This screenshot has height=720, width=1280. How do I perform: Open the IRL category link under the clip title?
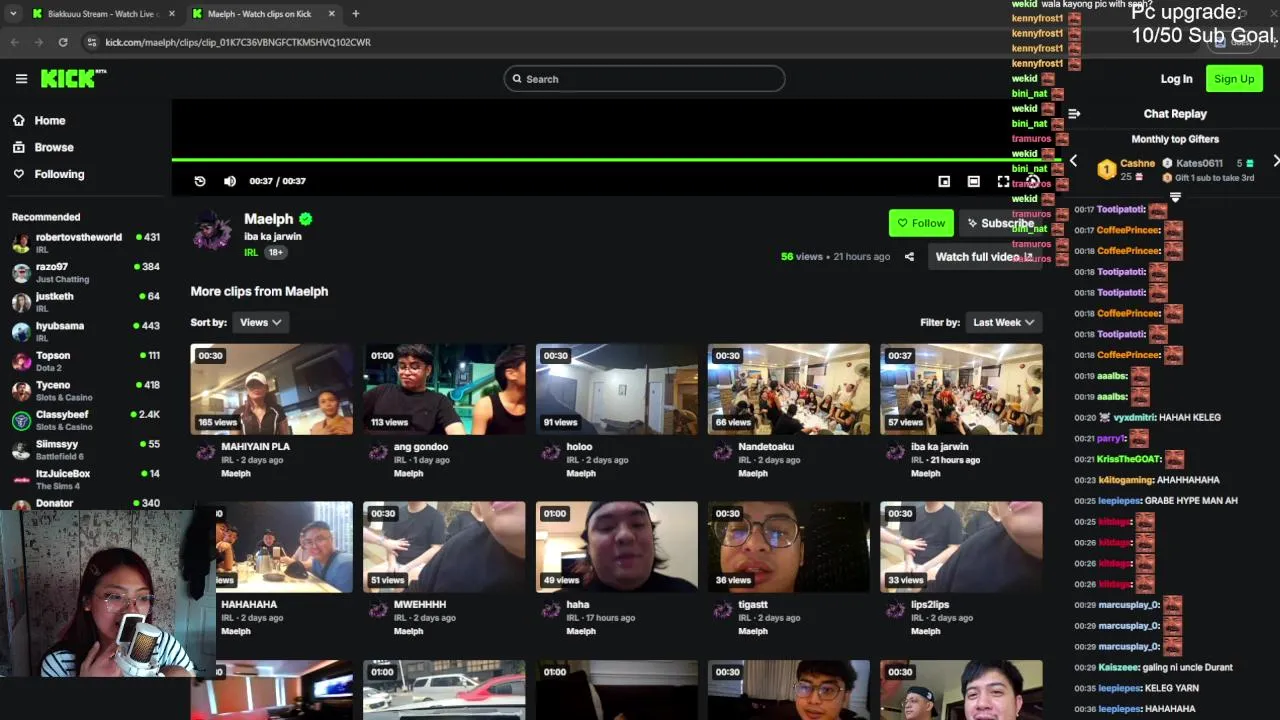coord(251,253)
